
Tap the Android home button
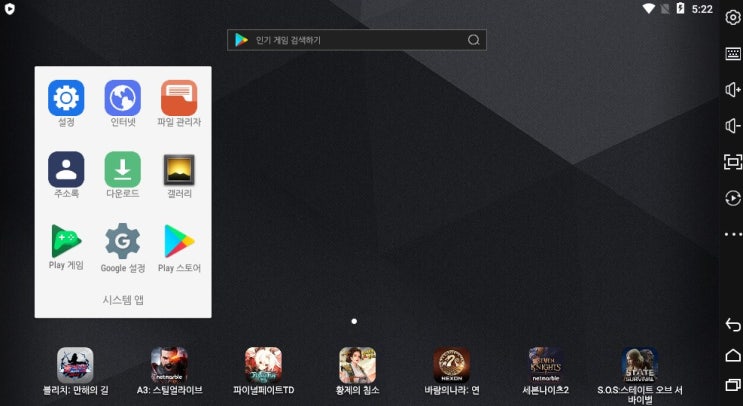[x=733, y=355]
